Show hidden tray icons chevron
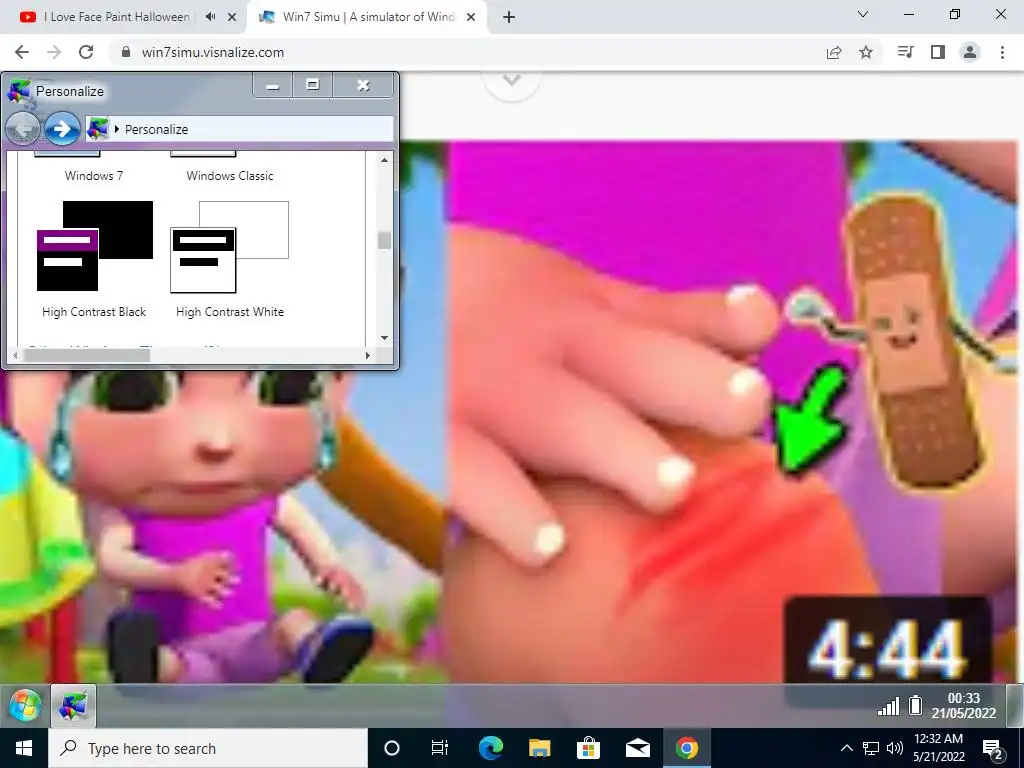The image size is (1024, 768). [x=846, y=748]
